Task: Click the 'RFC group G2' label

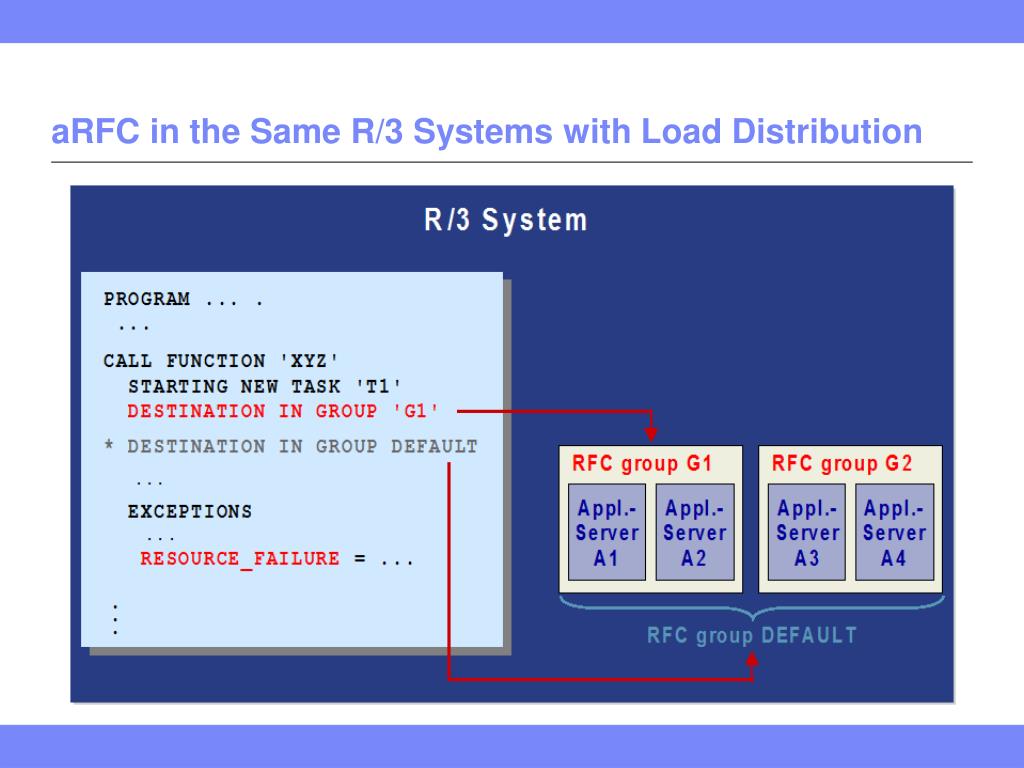Action: coord(842,464)
